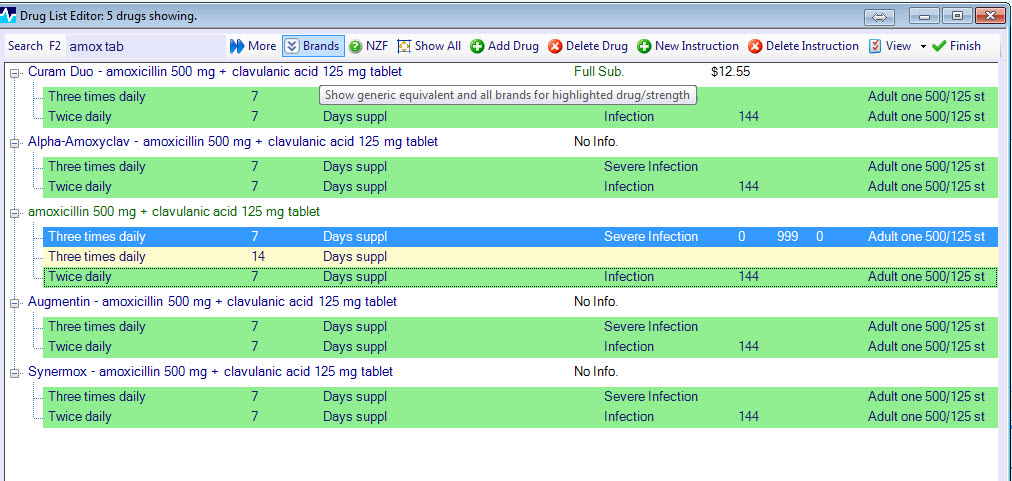Select Synermox Three times daily instruction

point(520,397)
